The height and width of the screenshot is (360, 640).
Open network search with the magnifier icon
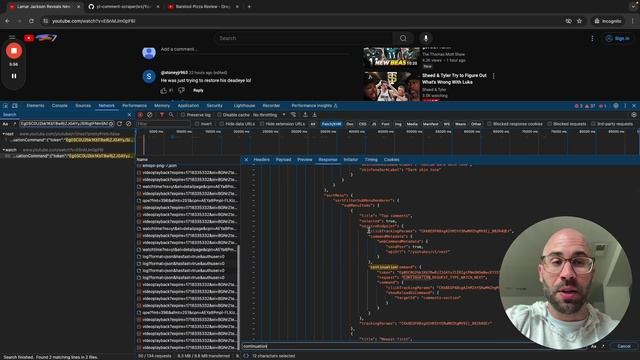(x=171, y=115)
